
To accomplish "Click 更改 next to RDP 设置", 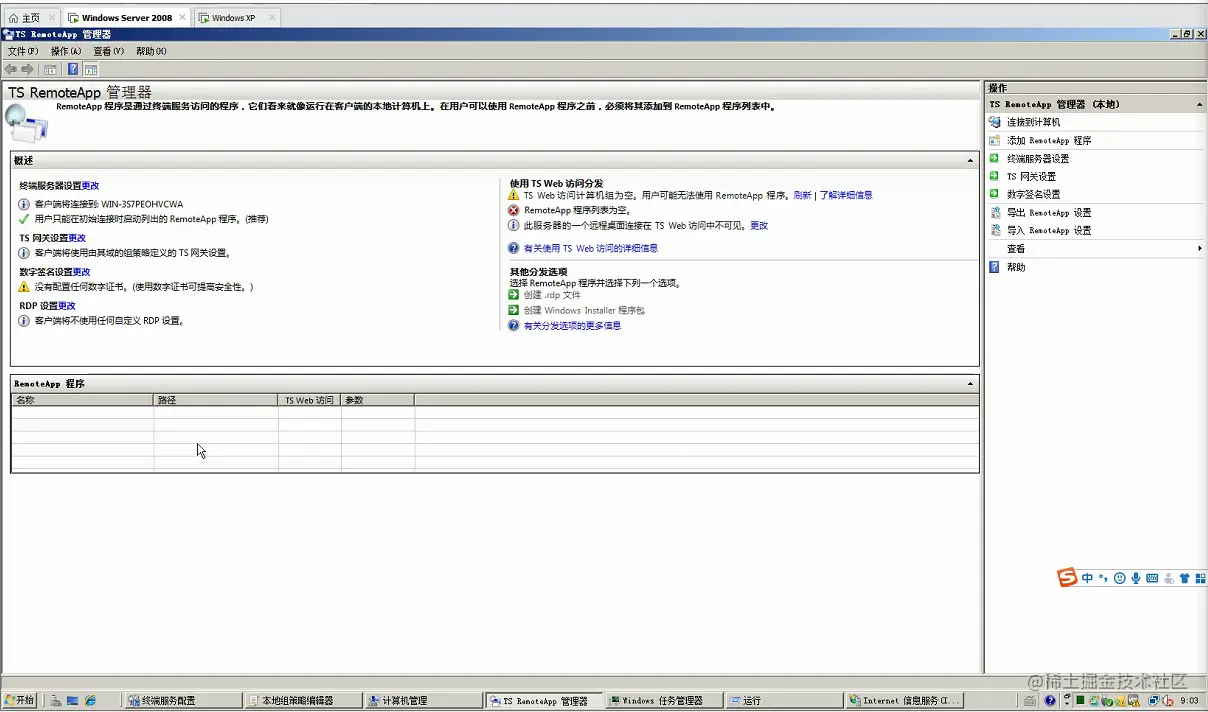I will pyautogui.click(x=67, y=306).
